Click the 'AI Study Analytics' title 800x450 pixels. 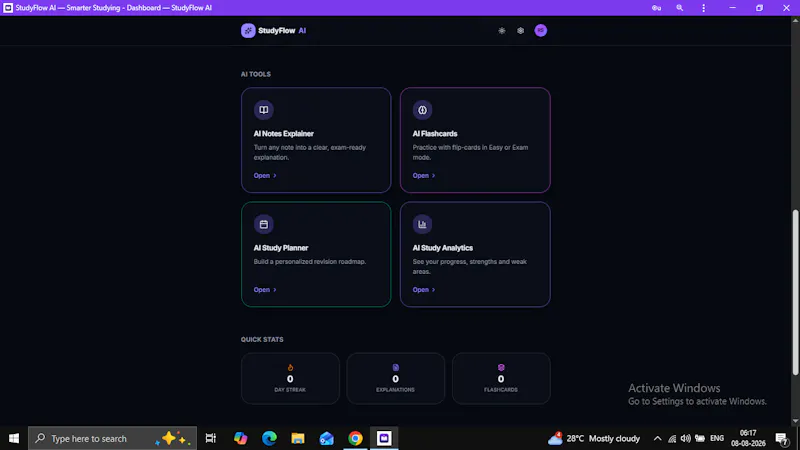[443, 248]
